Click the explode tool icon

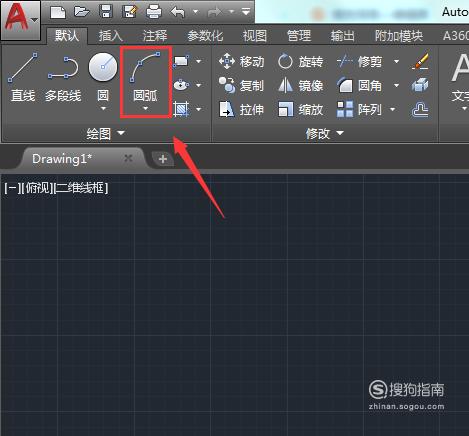pyautogui.click(x=420, y=85)
